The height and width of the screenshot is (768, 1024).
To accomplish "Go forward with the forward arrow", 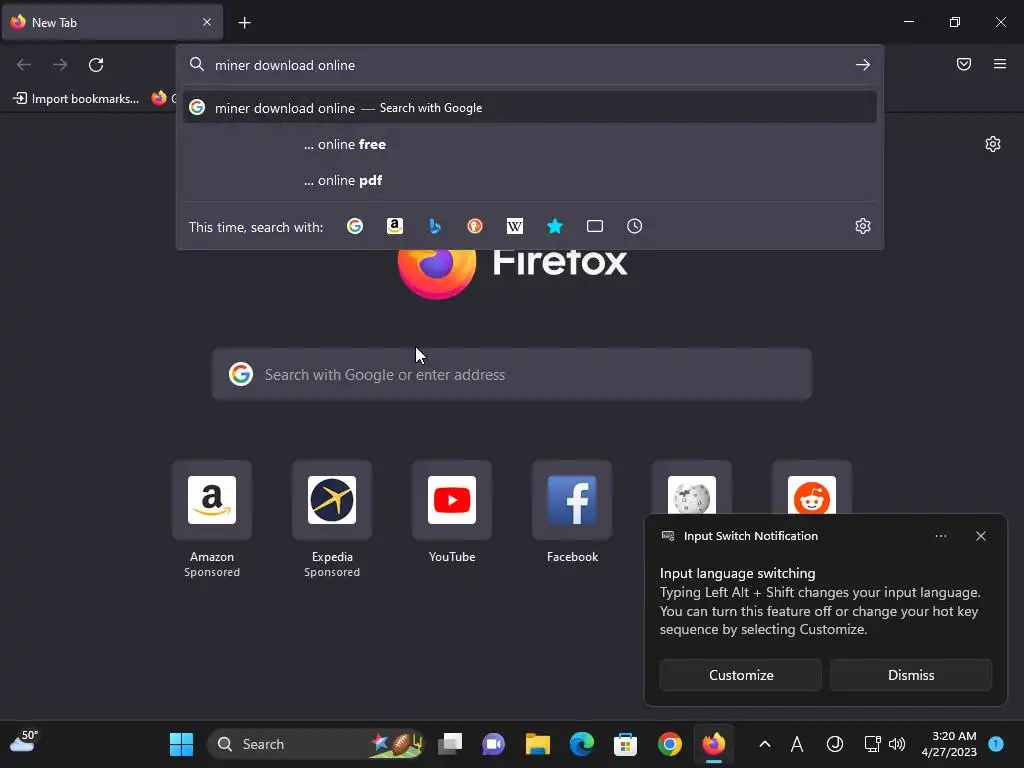I will [x=60, y=65].
